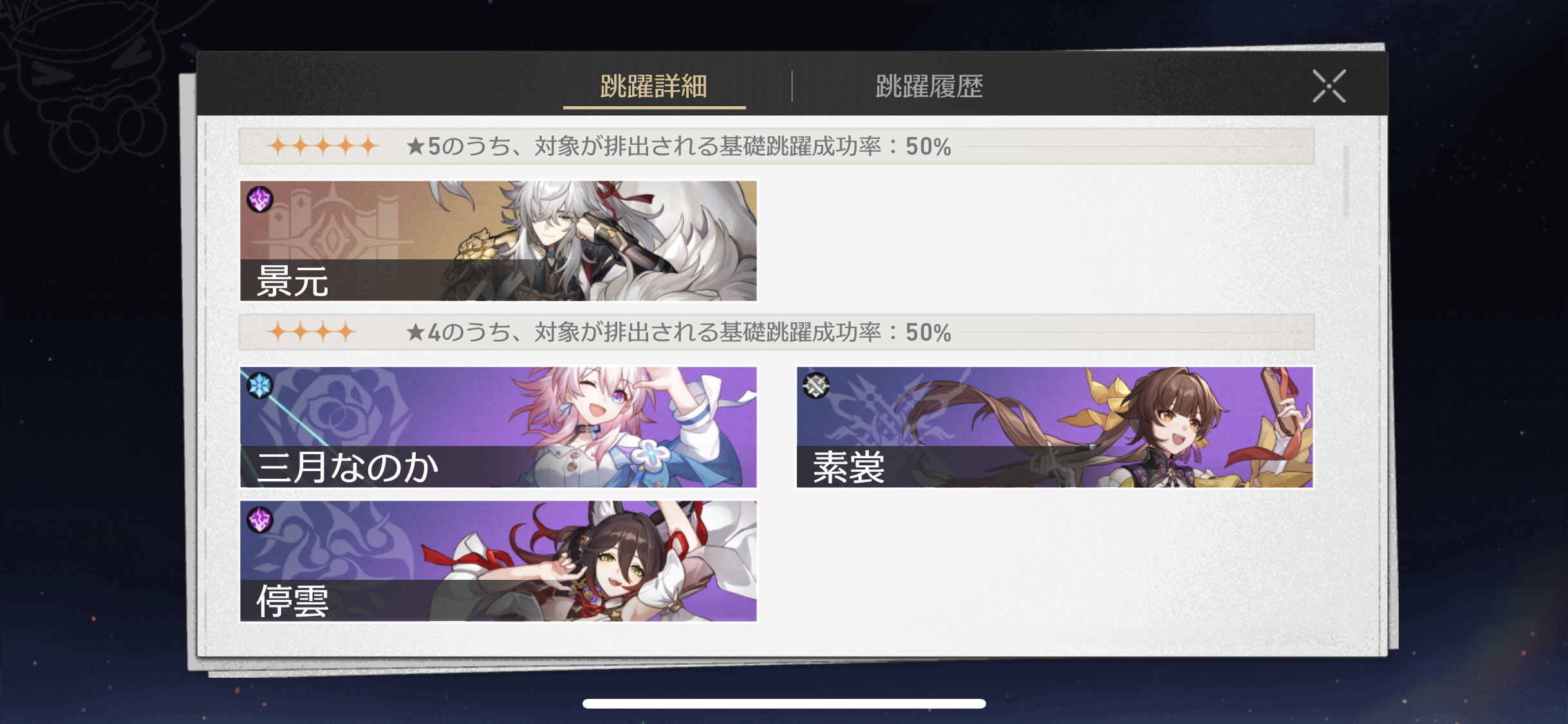Viewport: 1568px width, 724px height.
Task: Open 三月なのか character card
Action: tap(498, 427)
